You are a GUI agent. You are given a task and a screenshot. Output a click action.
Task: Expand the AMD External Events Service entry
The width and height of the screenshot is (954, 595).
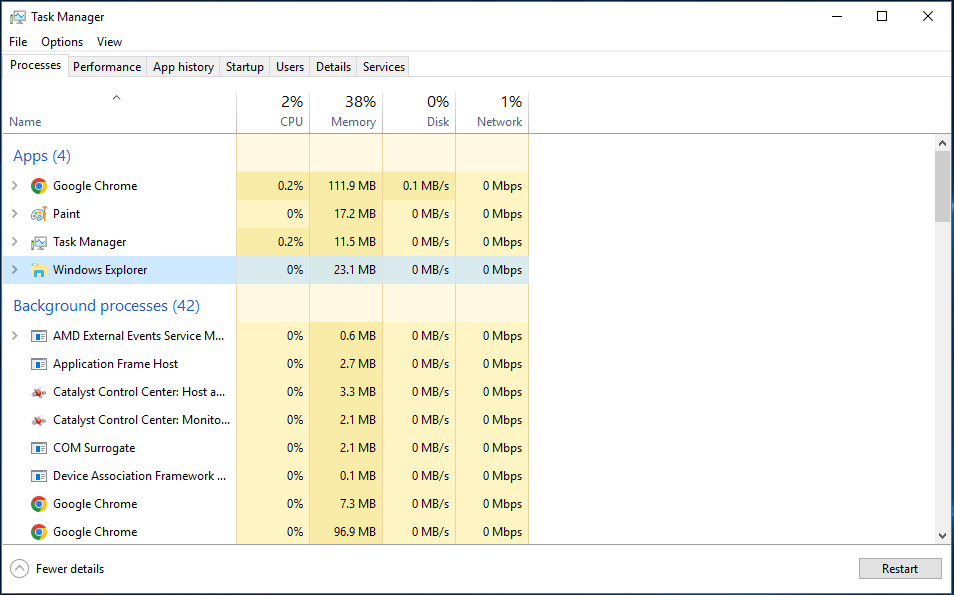(15, 335)
